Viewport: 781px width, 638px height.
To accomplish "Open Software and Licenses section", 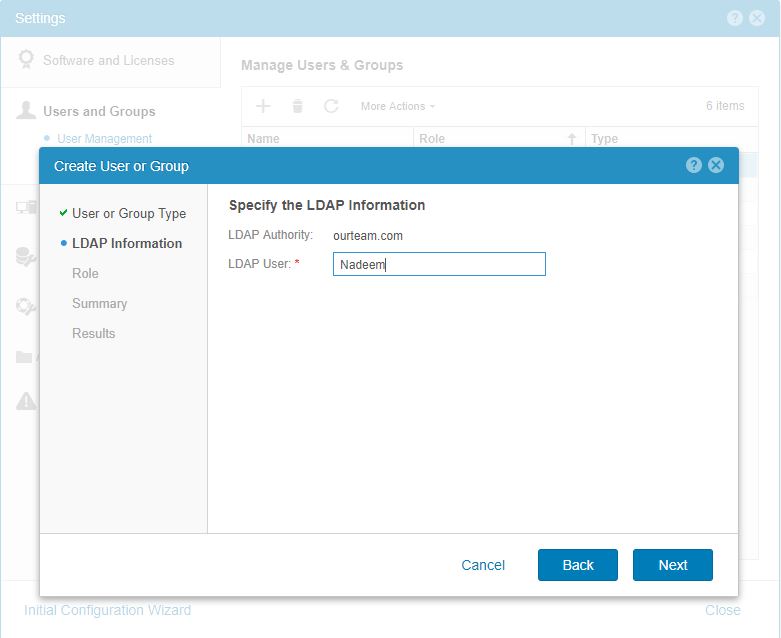I will coord(108,60).
